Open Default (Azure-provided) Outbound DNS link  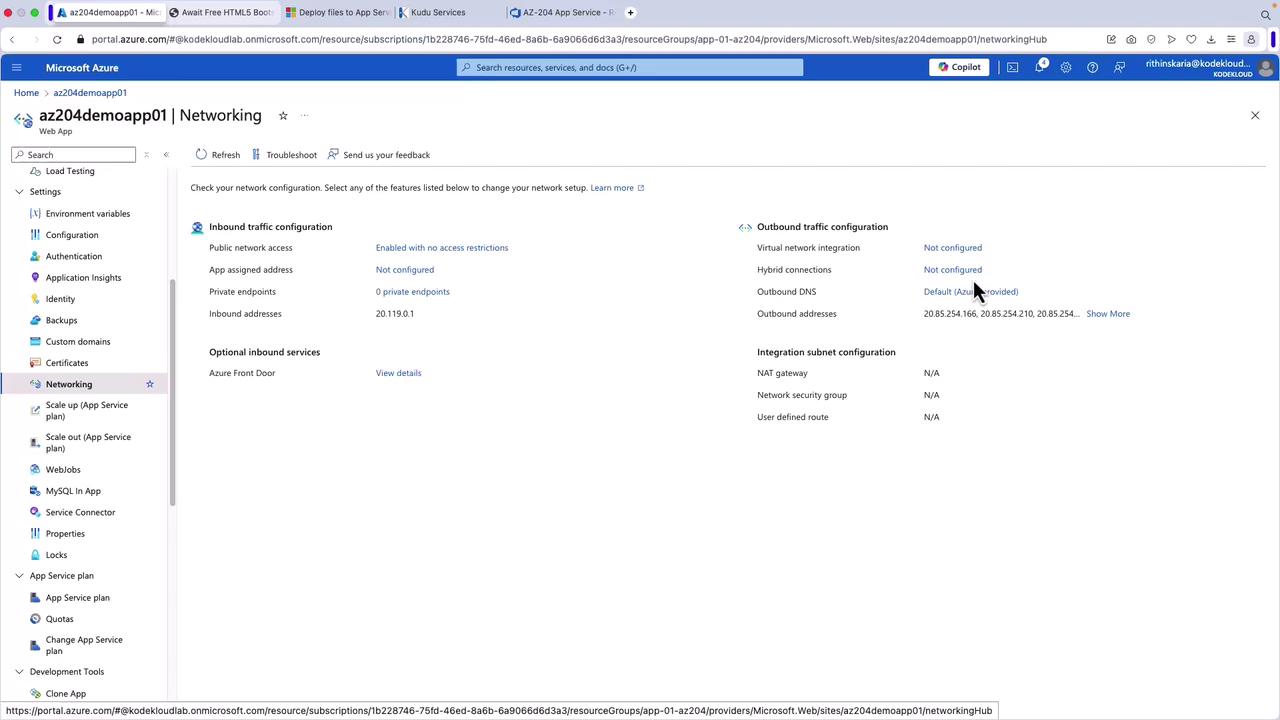click(x=971, y=292)
